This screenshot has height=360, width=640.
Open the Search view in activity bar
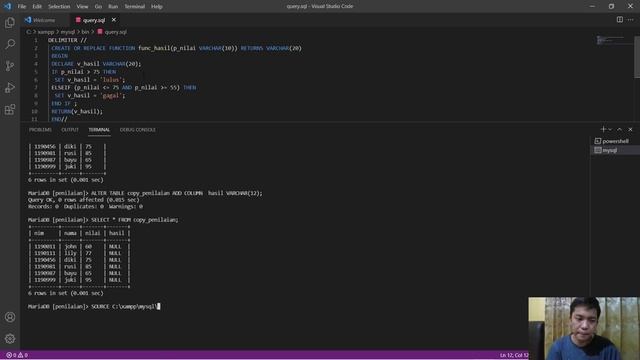click(10, 44)
